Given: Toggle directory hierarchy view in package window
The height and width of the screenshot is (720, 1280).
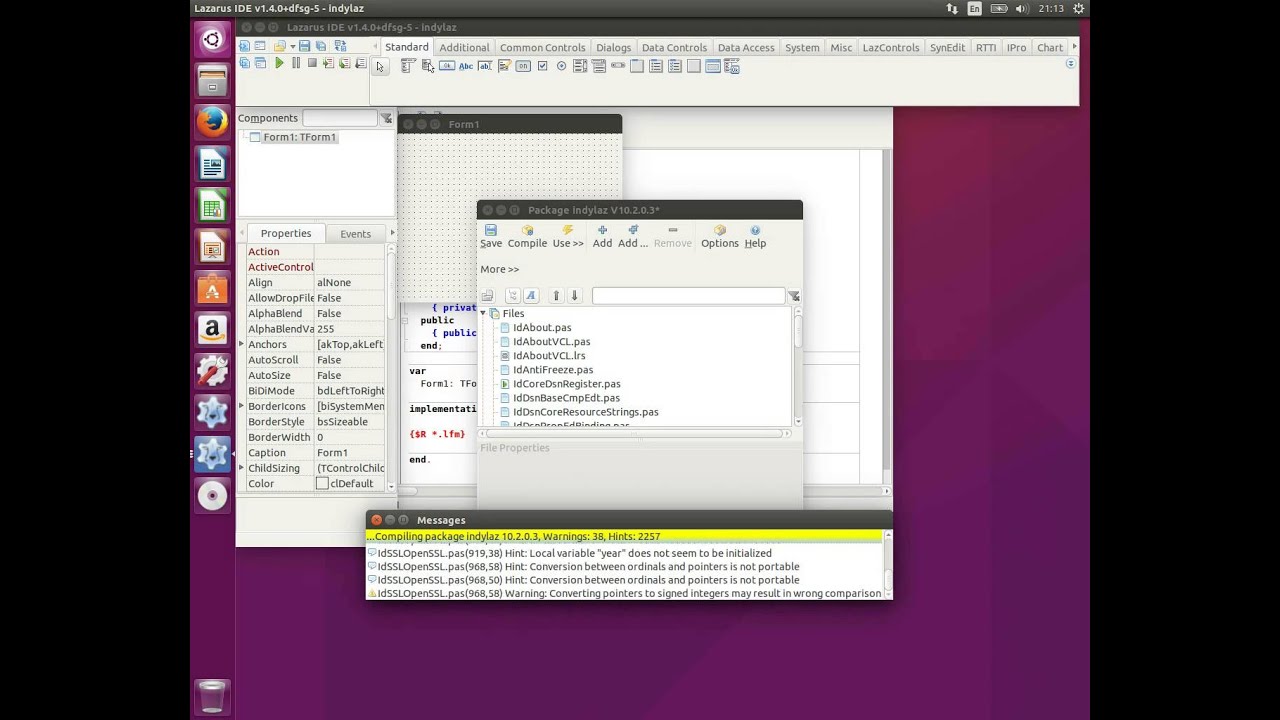Looking at the screenshot, I should point(512,296).
